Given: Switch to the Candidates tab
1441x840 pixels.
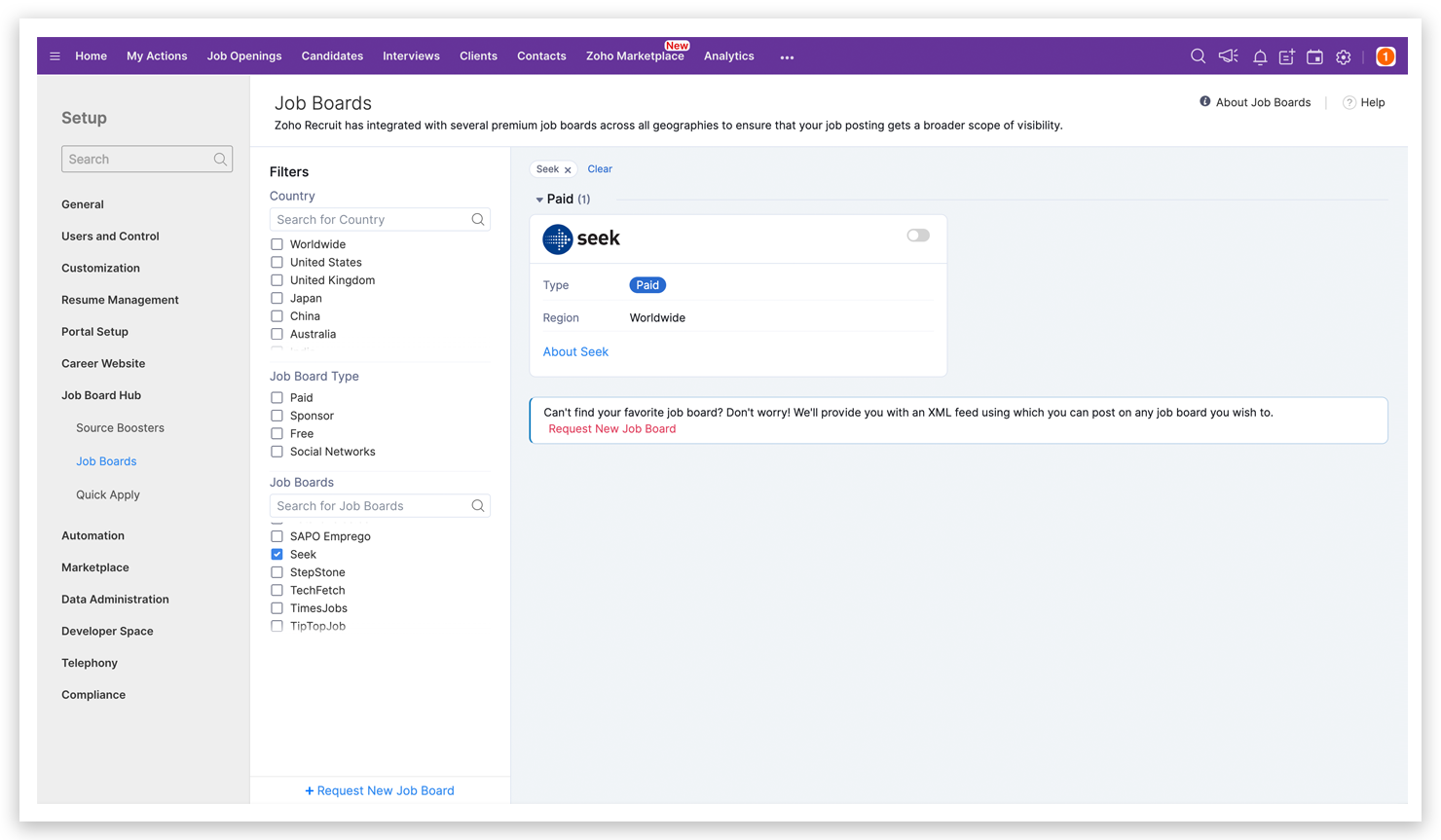Looking at the screenshot, I should pyautogui.click(x=332, y=56).
